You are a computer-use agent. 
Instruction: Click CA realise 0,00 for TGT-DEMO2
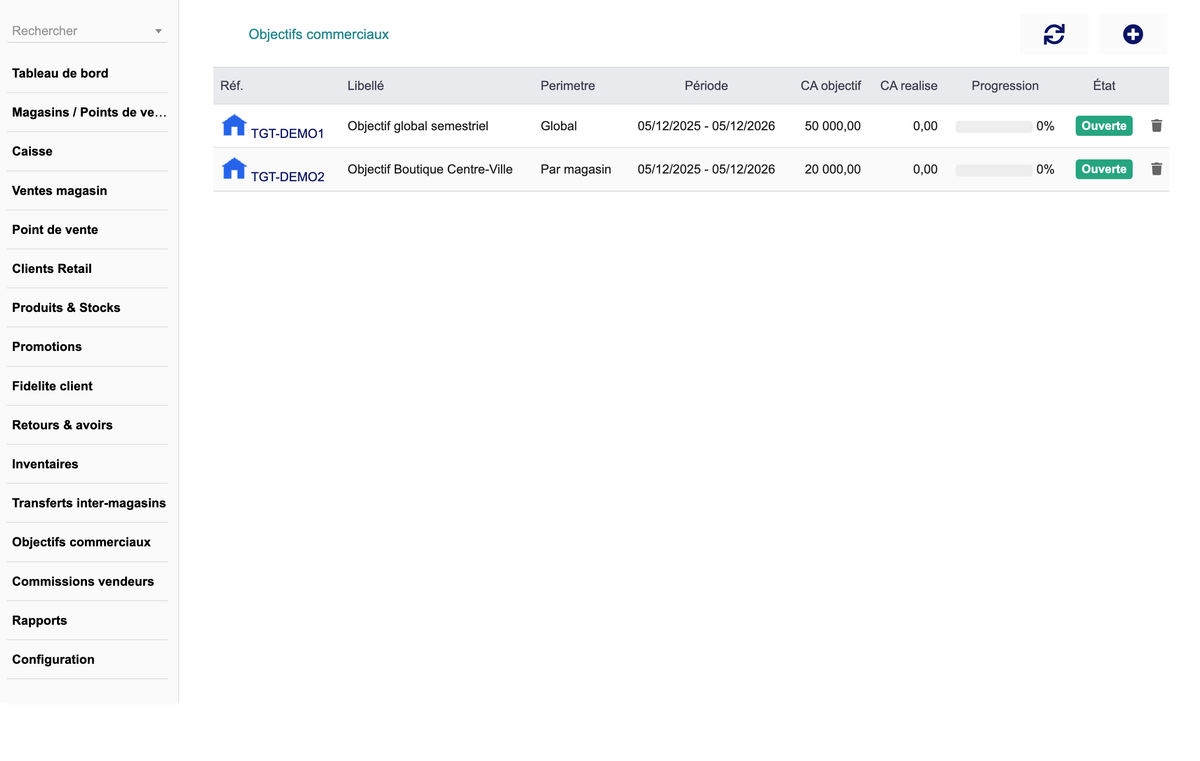pos(925,169)
